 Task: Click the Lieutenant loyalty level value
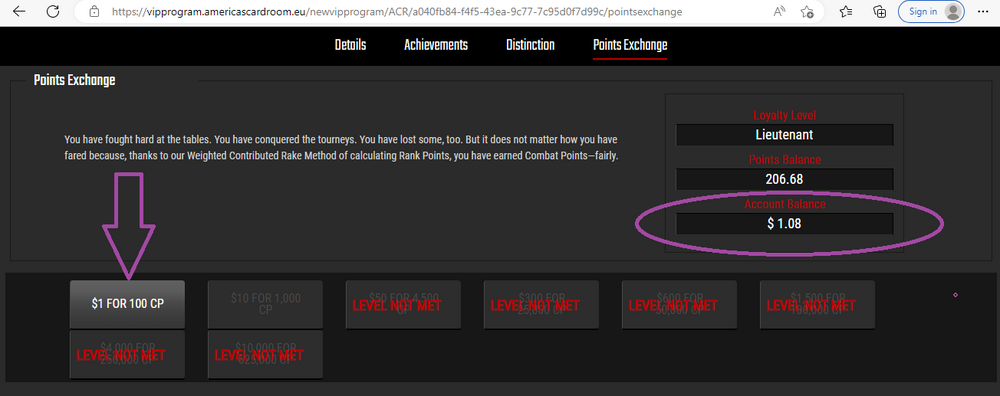[784, 135]
